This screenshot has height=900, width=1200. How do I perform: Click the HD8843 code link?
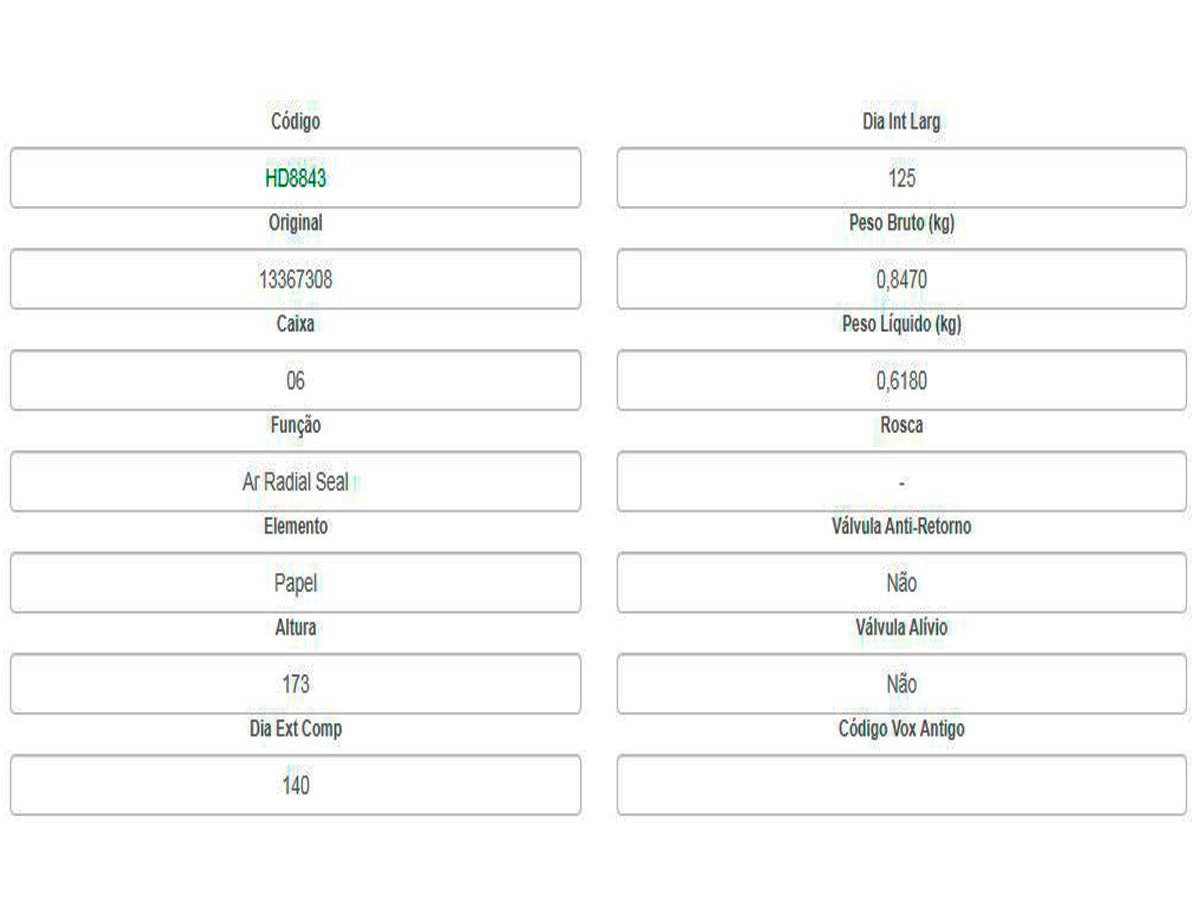click(295, 179)
